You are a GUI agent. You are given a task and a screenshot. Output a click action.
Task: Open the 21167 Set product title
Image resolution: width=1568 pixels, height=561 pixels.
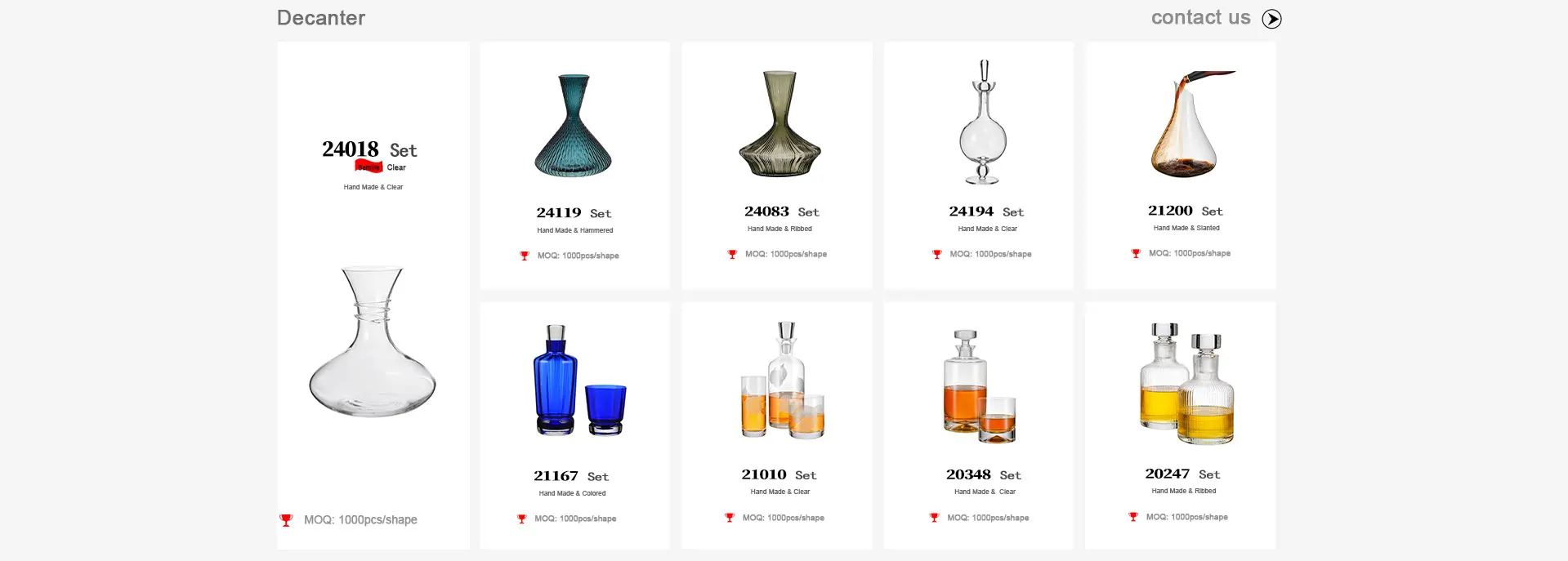[571, 476]
